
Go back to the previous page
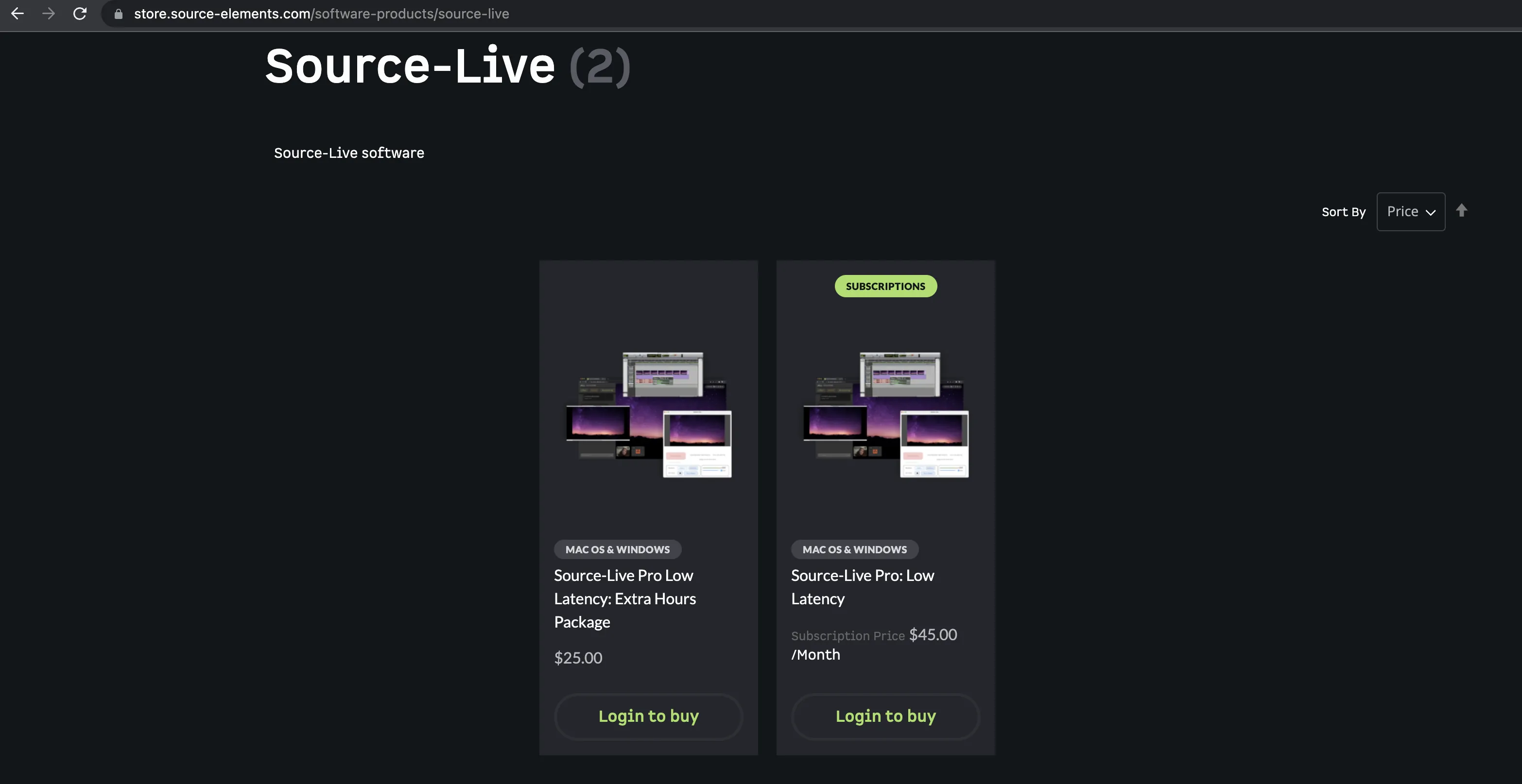pyautogui.click(x=17, y=14)
